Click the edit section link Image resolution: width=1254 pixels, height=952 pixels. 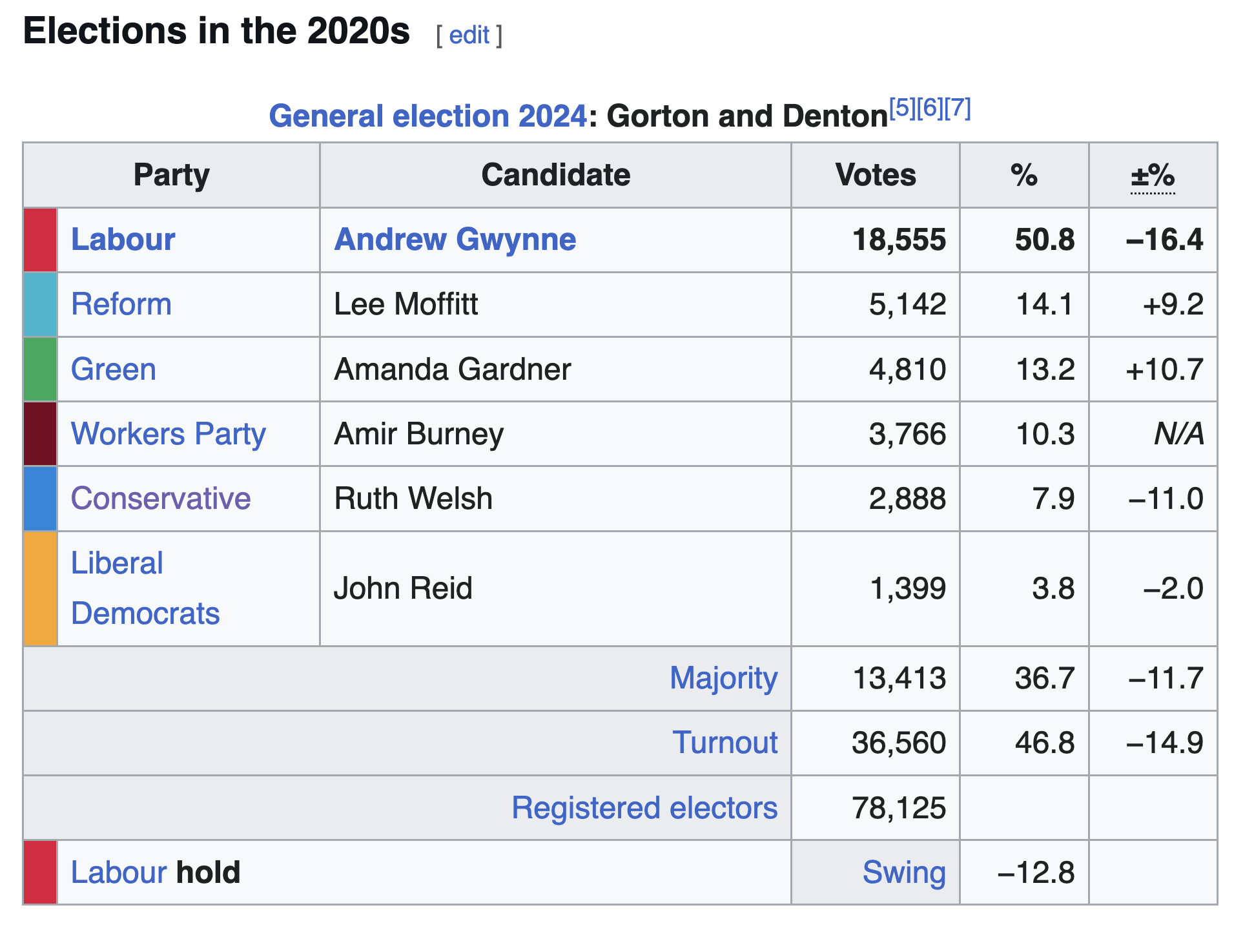469,35
